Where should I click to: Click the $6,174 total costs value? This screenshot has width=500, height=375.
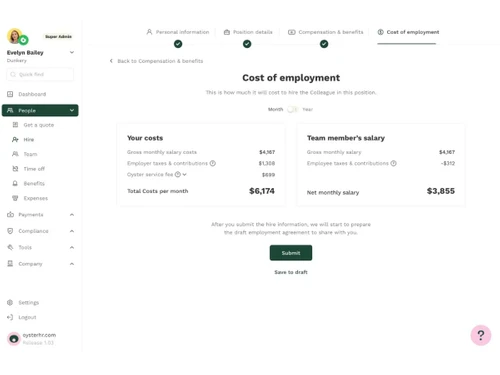click(x=262, y=191)
